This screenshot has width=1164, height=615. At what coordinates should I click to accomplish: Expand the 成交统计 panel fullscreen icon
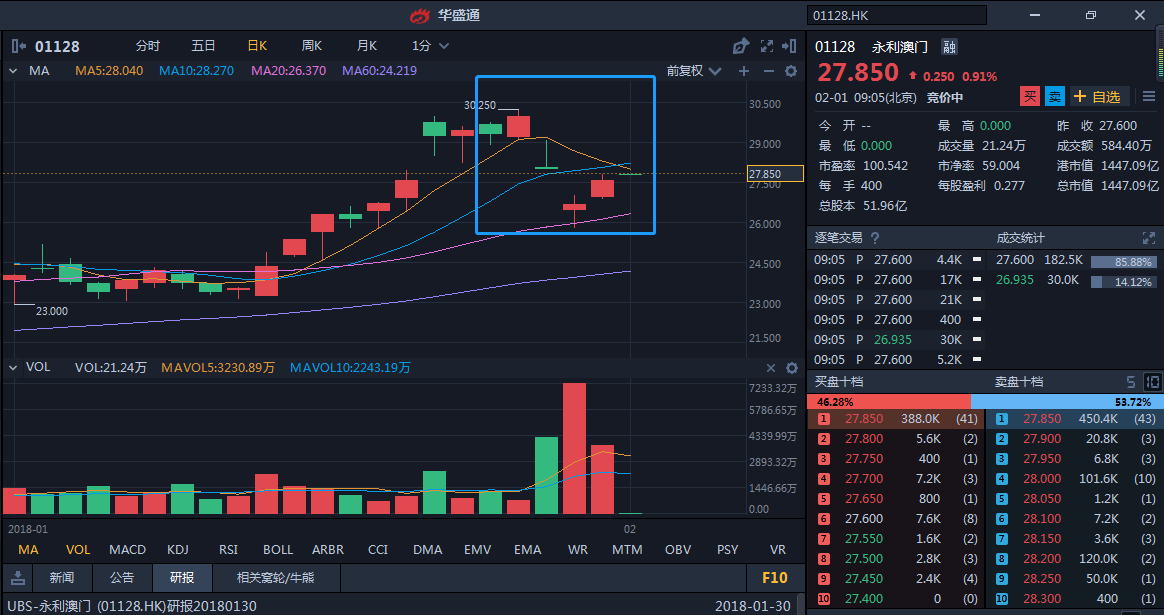1148,238
